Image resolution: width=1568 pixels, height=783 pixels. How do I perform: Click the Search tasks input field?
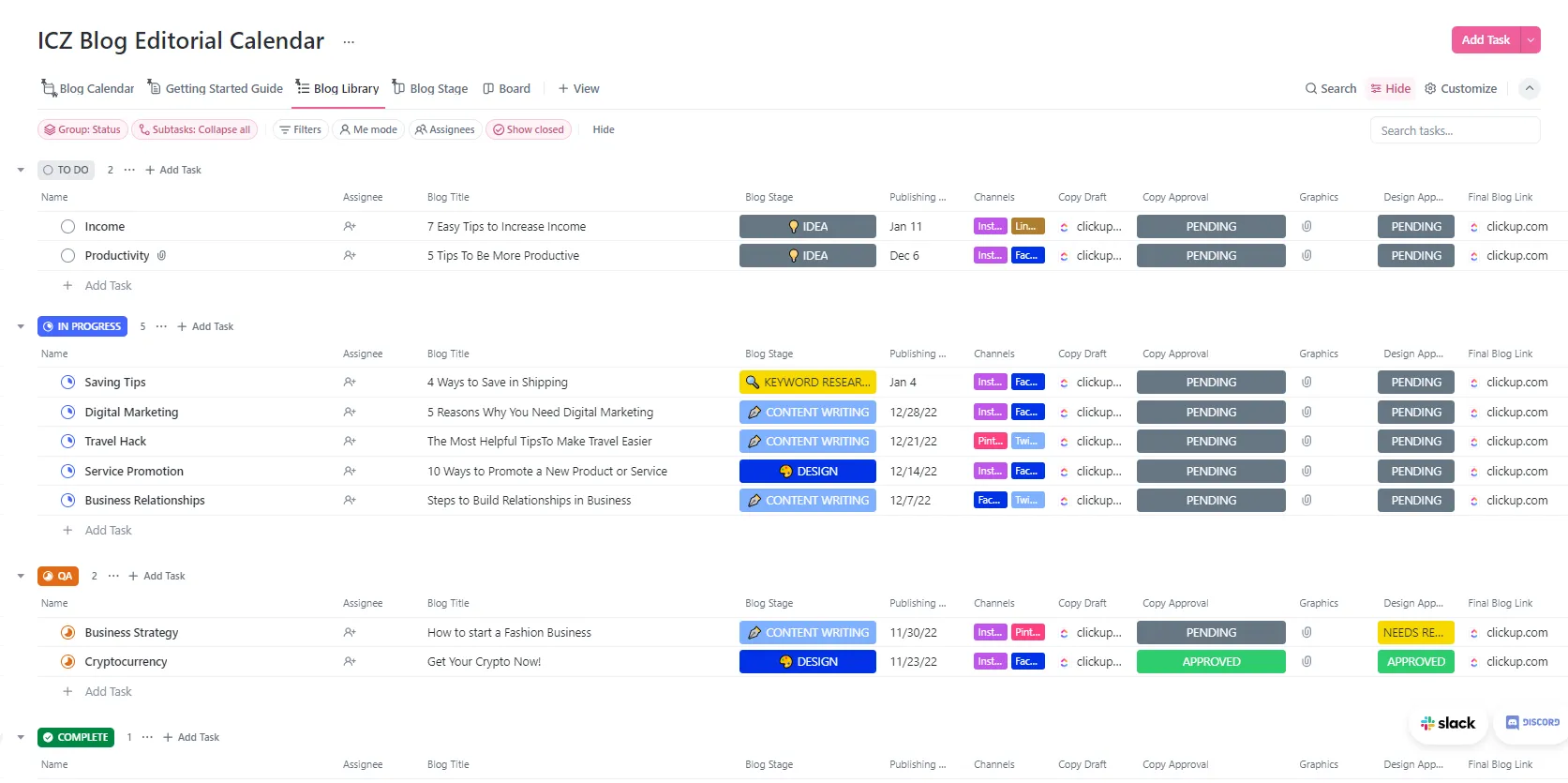click(1454, 131)
